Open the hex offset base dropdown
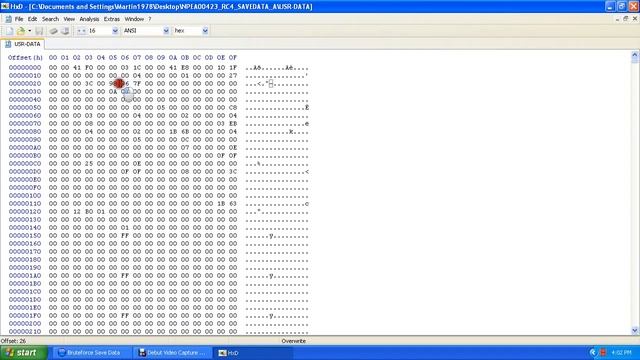 click(x=205, y=31)
